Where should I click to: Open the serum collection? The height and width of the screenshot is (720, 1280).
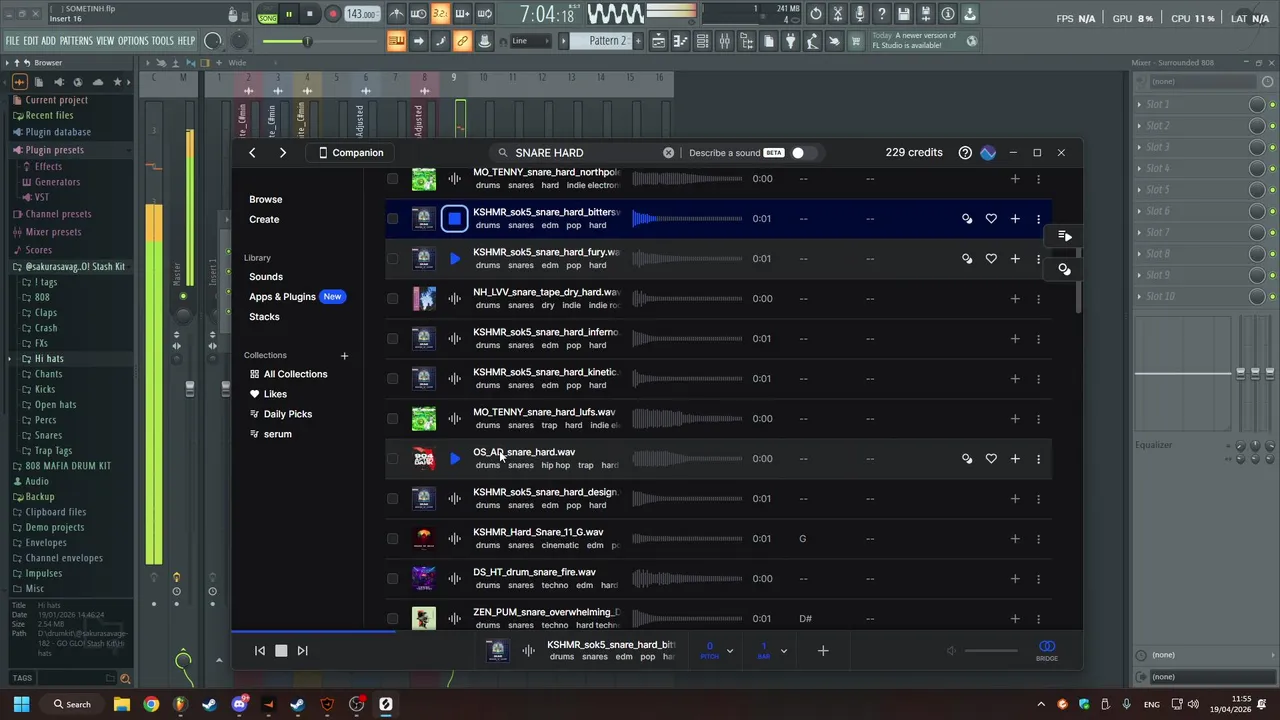277,434
